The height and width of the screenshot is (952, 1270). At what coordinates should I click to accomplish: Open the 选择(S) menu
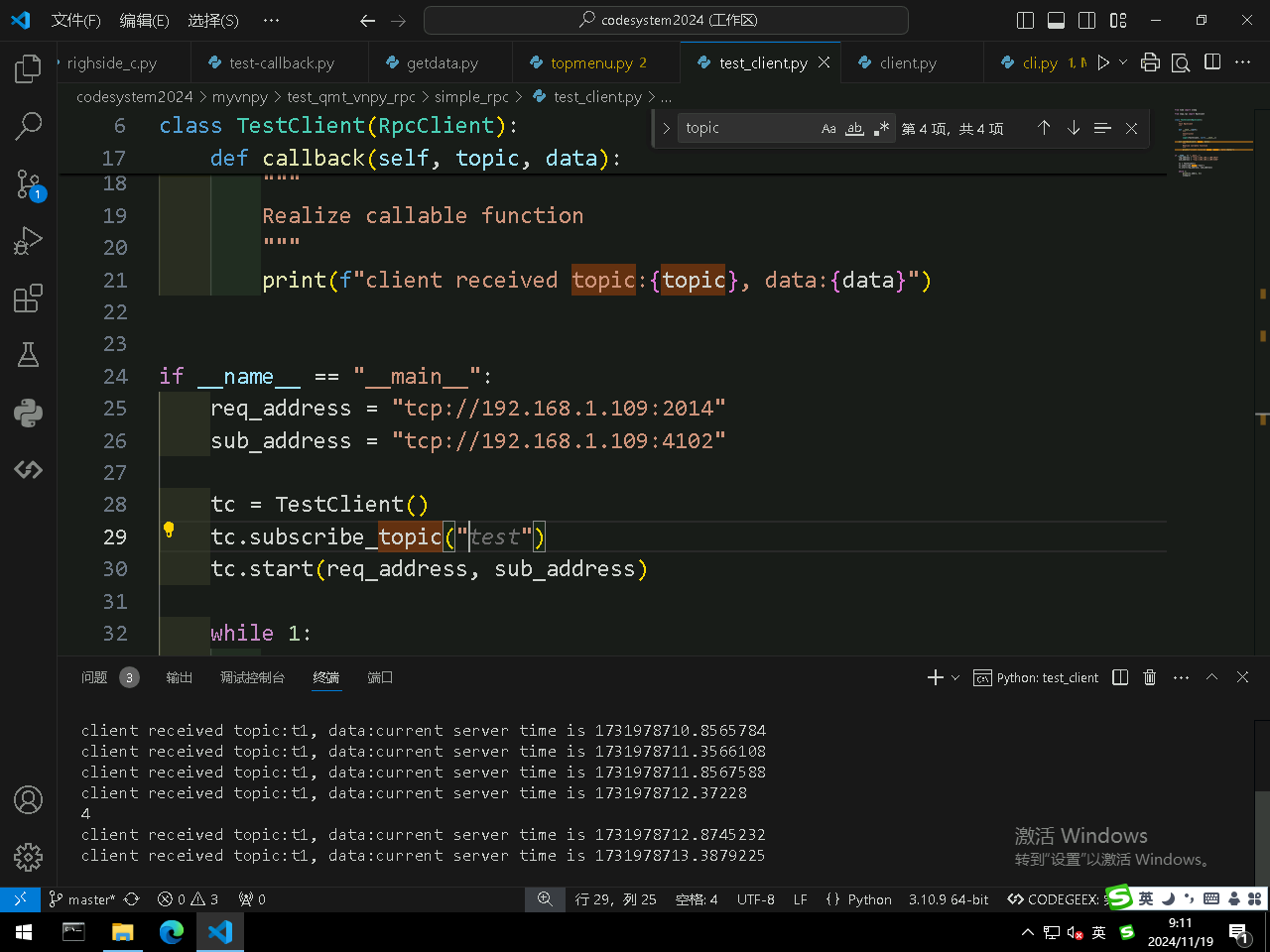click(x=213, y=20)
